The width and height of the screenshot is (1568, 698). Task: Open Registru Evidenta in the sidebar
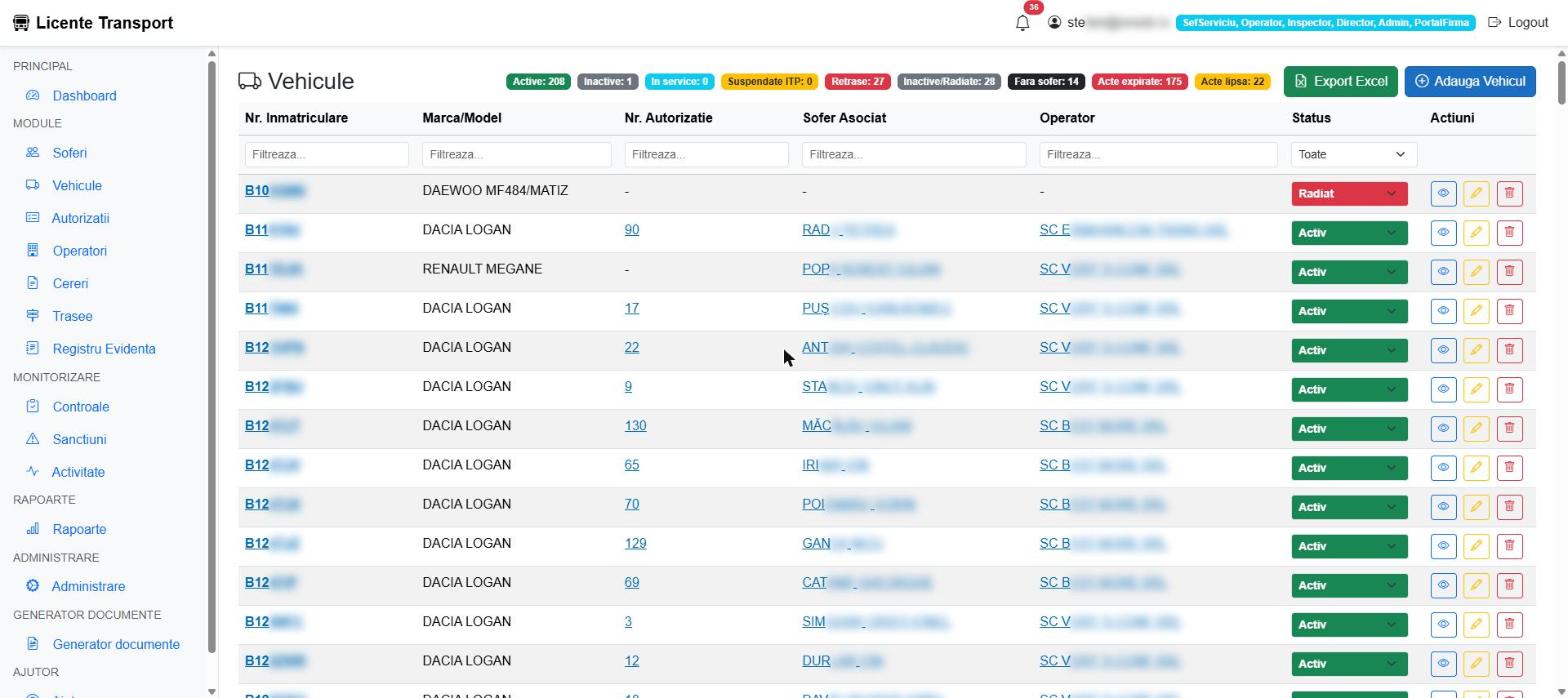pos(103,349)
